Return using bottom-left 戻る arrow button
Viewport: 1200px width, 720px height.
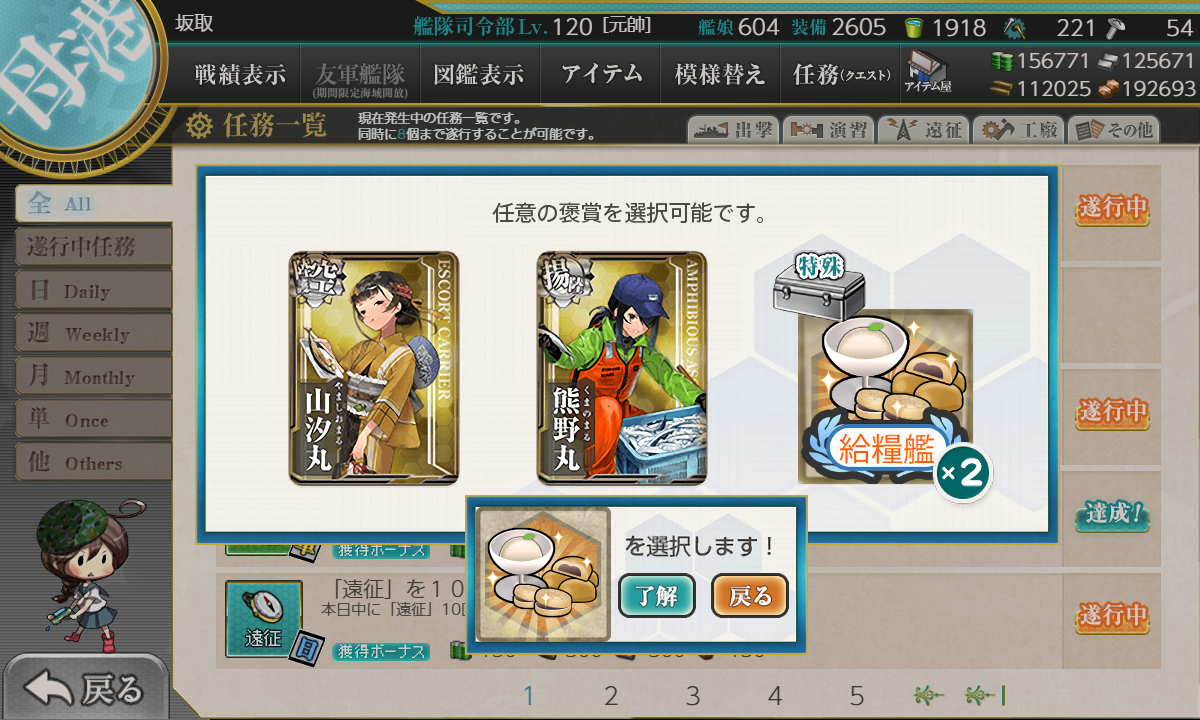tap(85, 688)
